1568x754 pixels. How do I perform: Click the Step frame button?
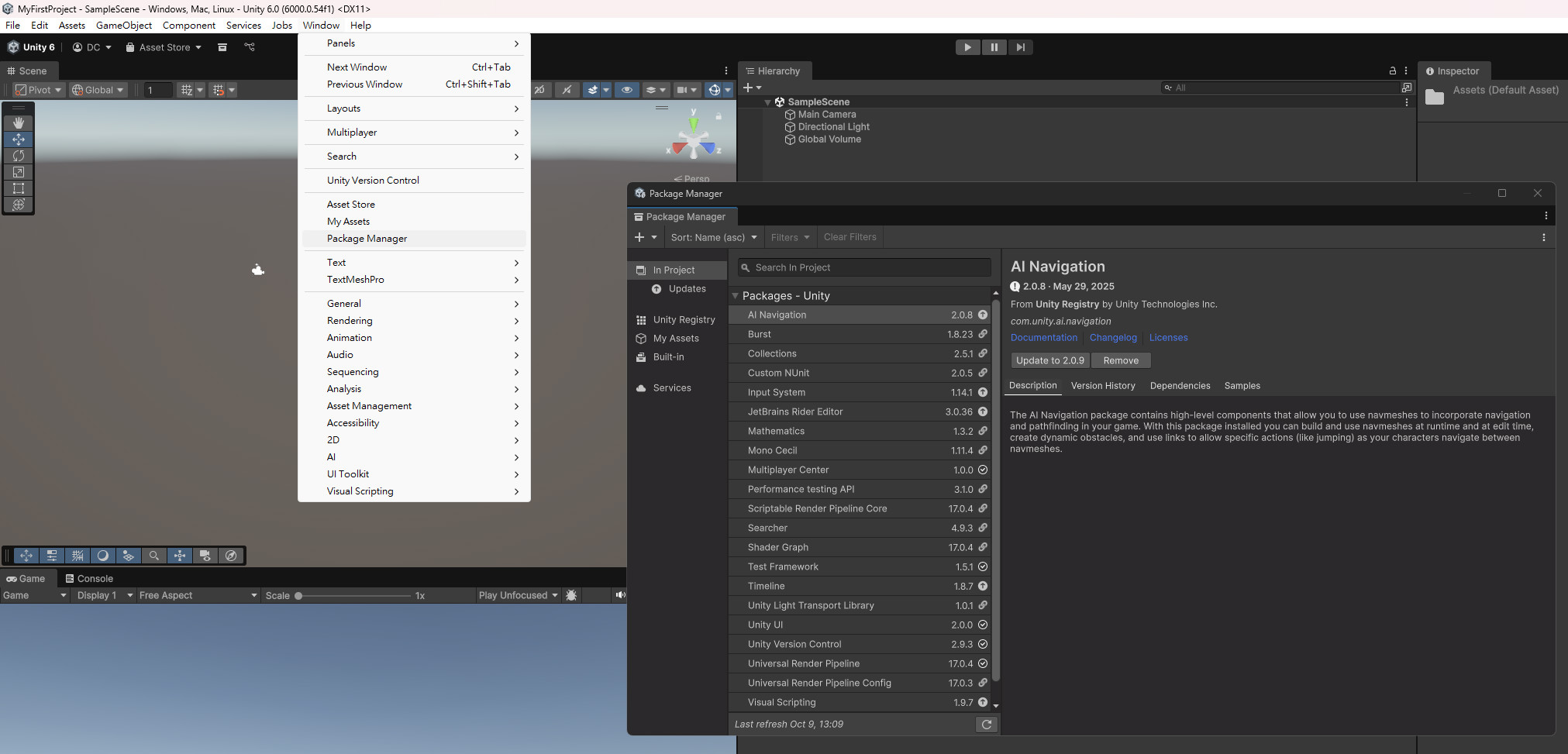point(1020,47)
